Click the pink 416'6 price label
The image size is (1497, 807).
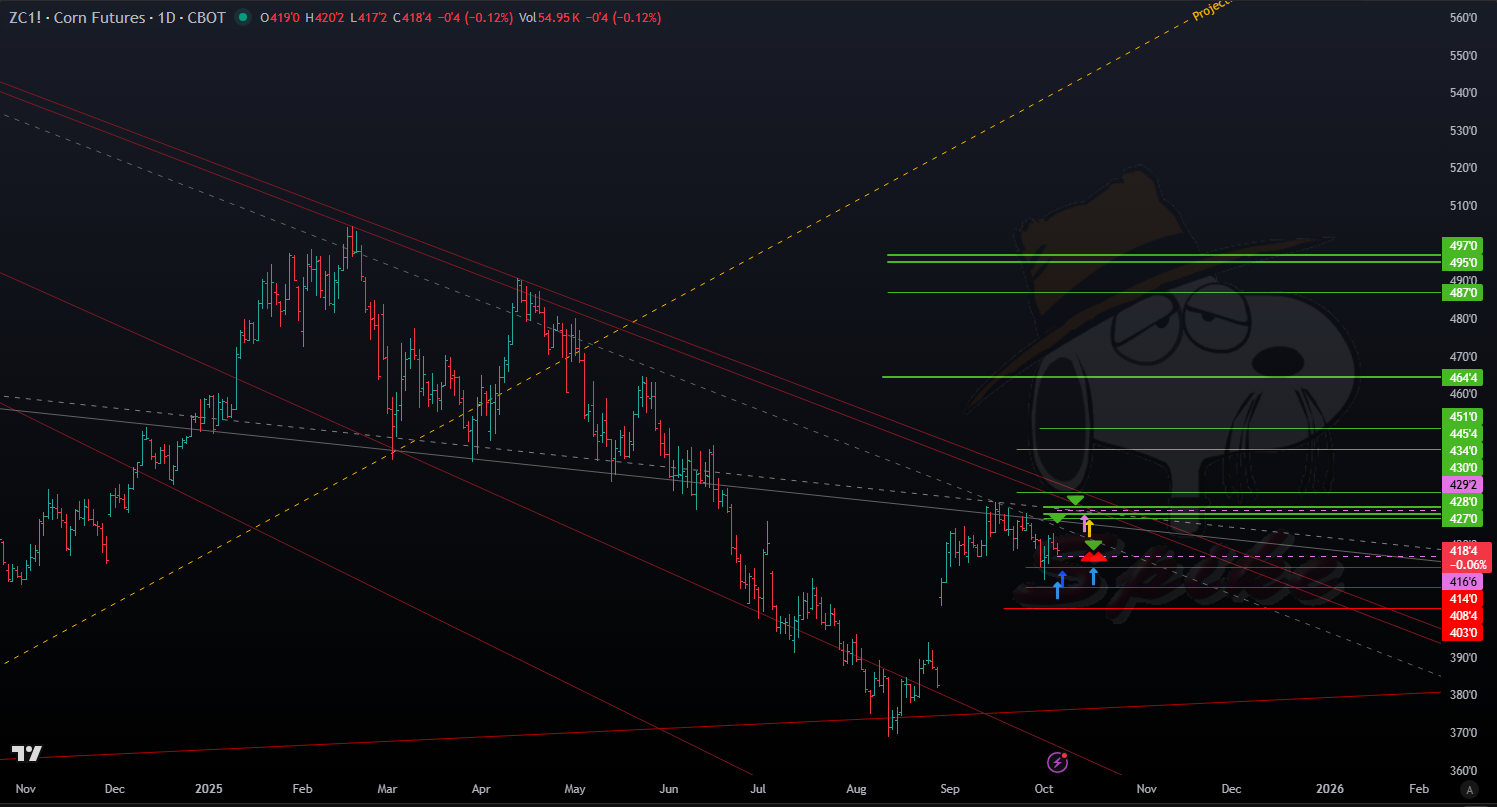[1463, 581]
